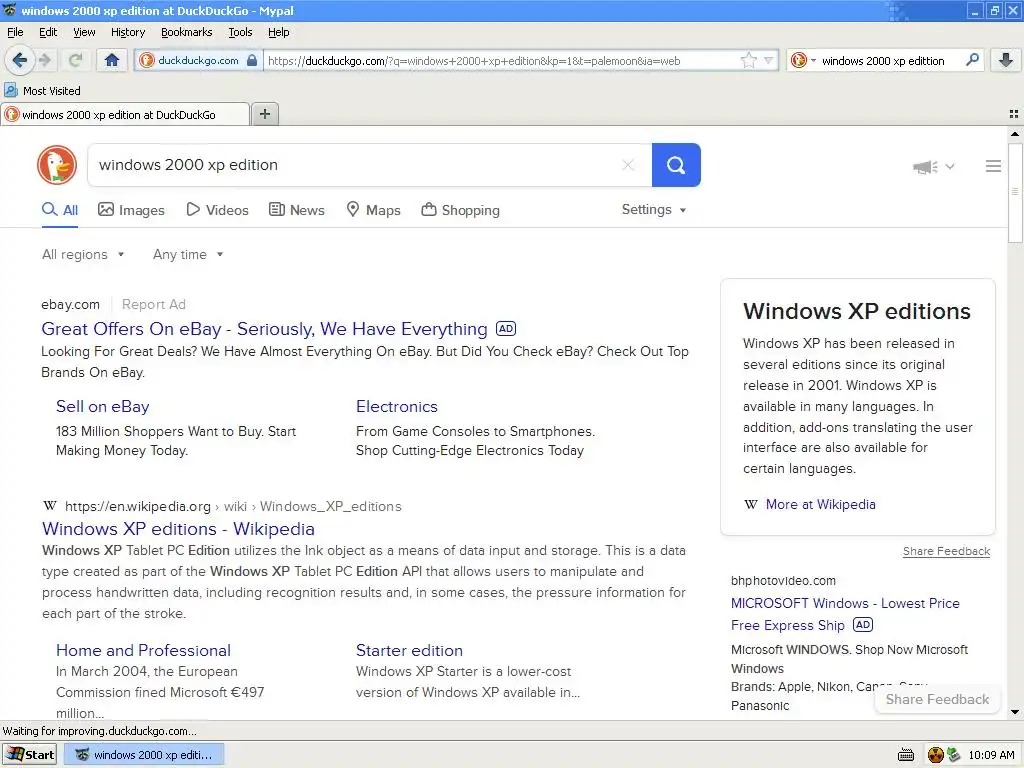Screen dimensions: 1024x768
Task: Click the duckduckgo.com site identity button
Action: tap(199, 61)
